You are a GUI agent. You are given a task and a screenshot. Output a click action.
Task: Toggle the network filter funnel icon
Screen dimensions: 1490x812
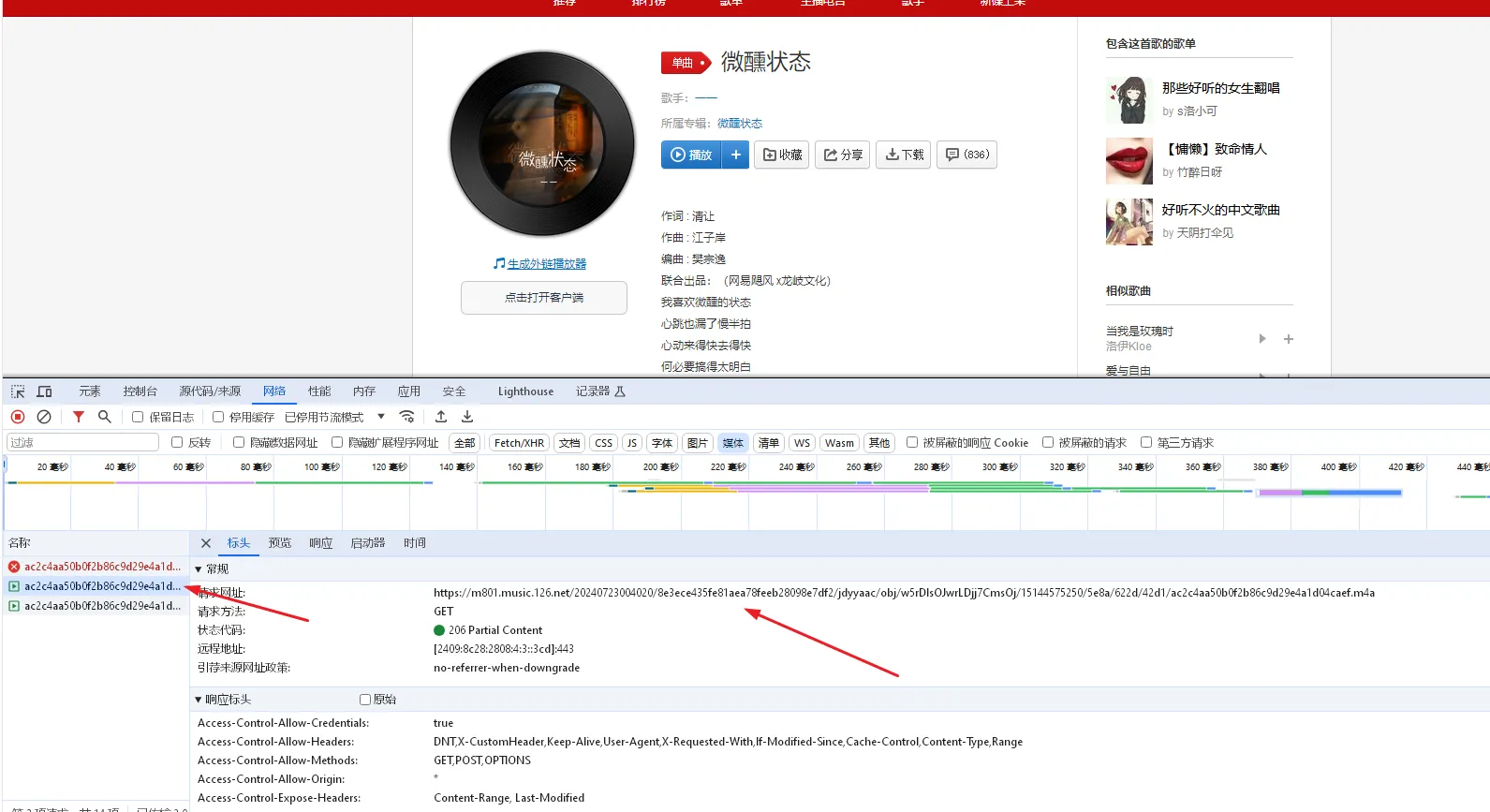(x=79, y=417)
